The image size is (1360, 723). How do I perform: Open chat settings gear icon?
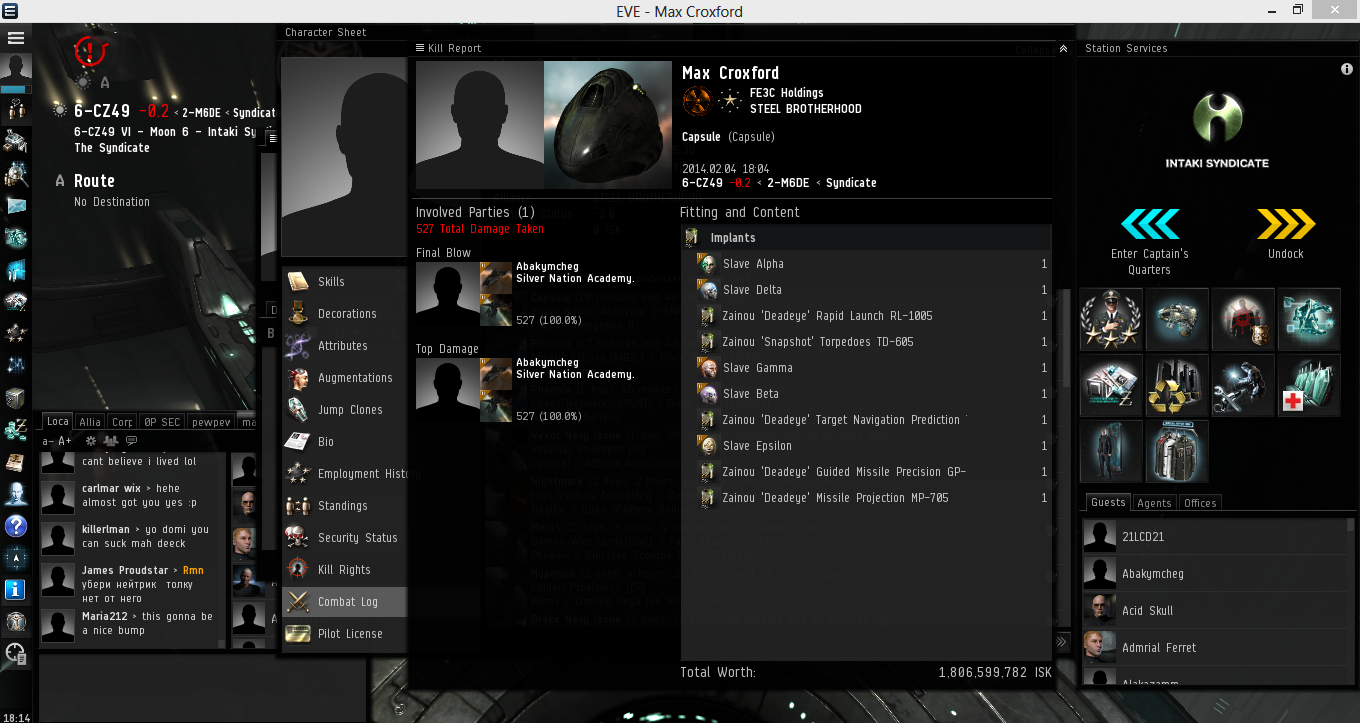point(91,441)
